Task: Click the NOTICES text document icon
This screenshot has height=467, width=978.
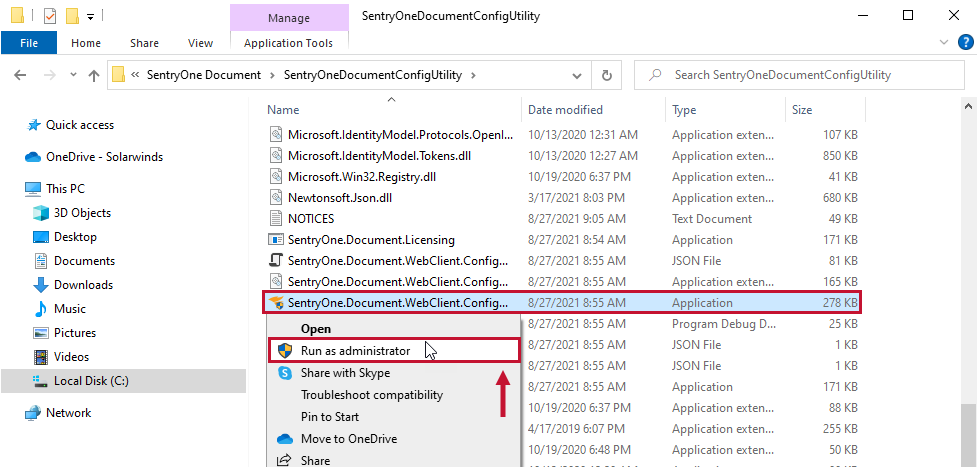Action: coord(276,219)
